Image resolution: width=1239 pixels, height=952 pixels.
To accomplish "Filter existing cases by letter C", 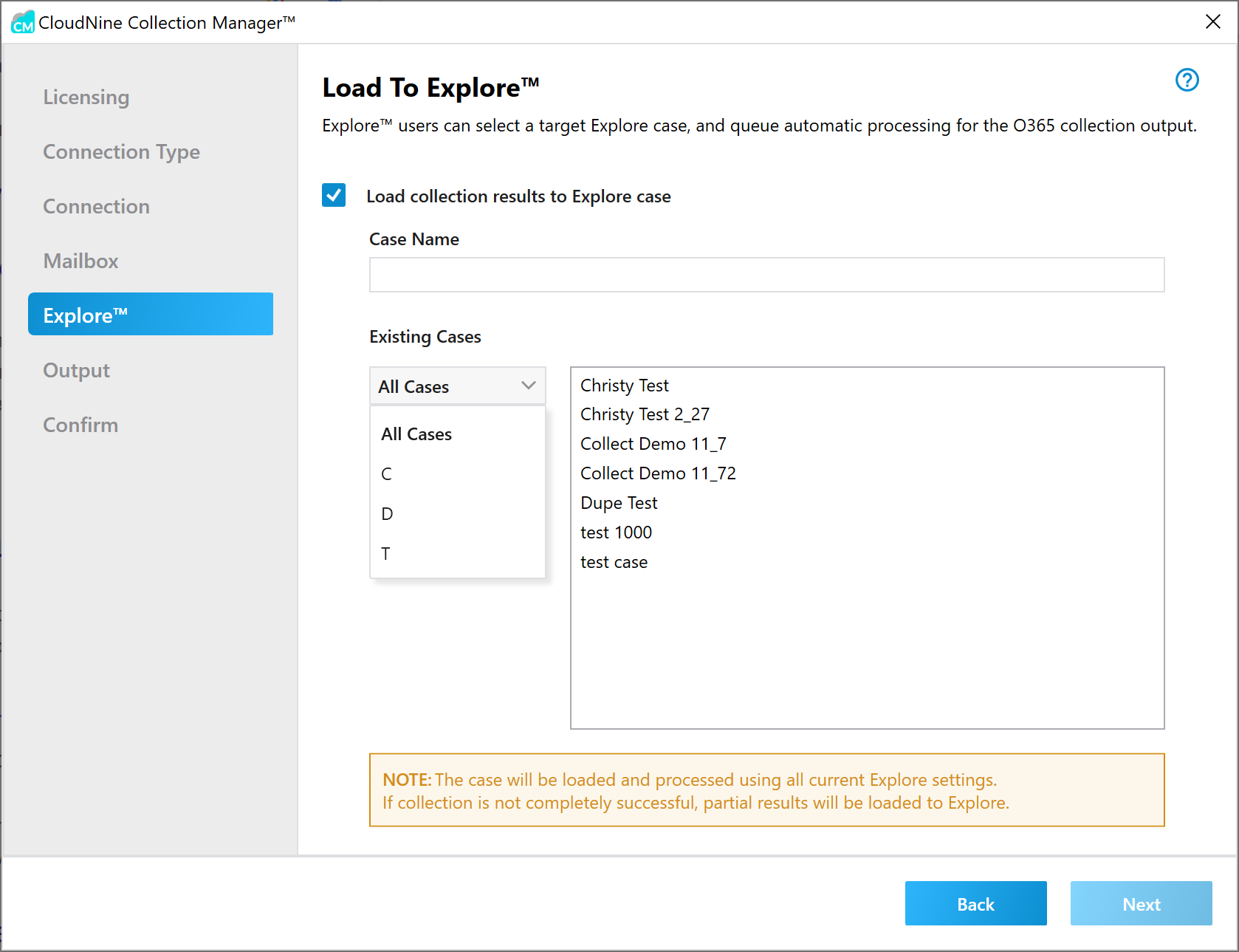I will tap(457, 474).
